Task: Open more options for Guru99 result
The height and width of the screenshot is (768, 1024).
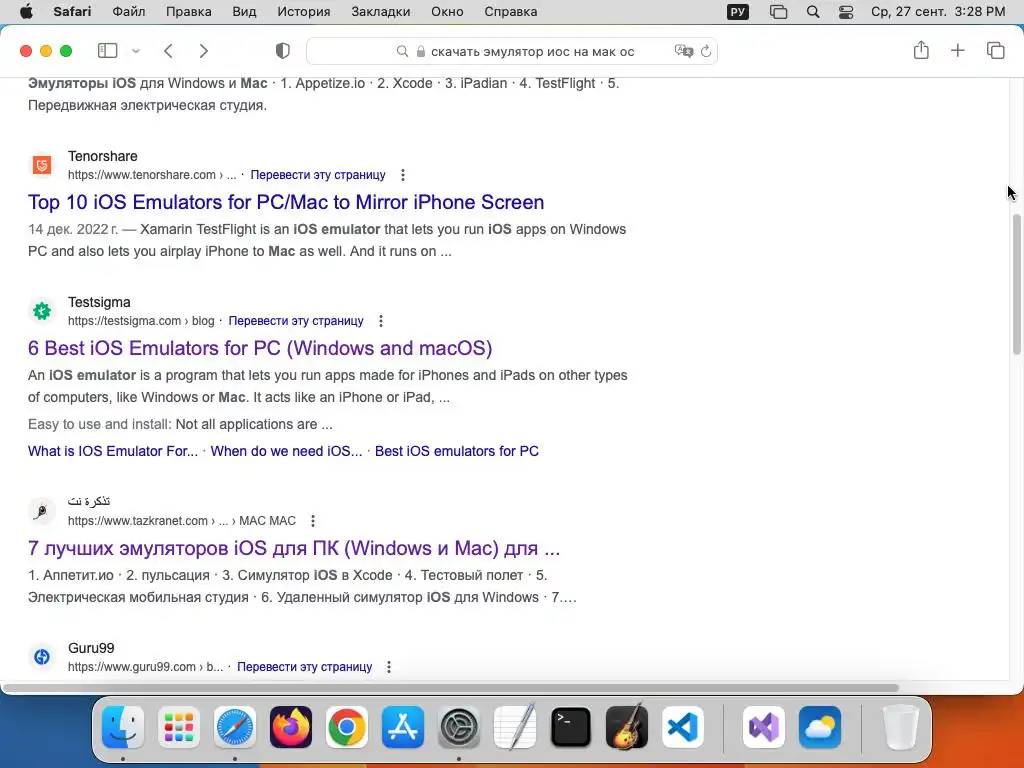Action: [x=389, y=667]
